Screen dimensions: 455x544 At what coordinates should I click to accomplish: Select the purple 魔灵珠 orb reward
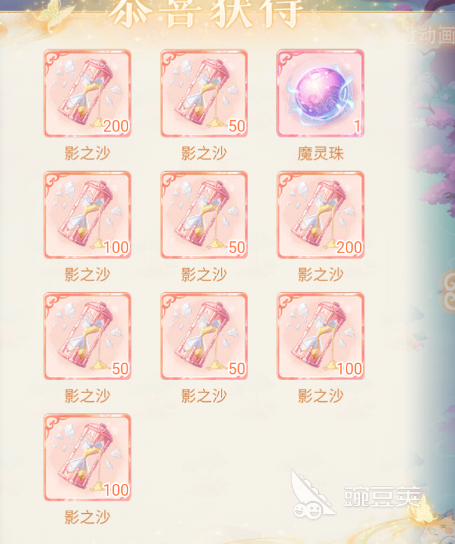click(x=320, y=93)
